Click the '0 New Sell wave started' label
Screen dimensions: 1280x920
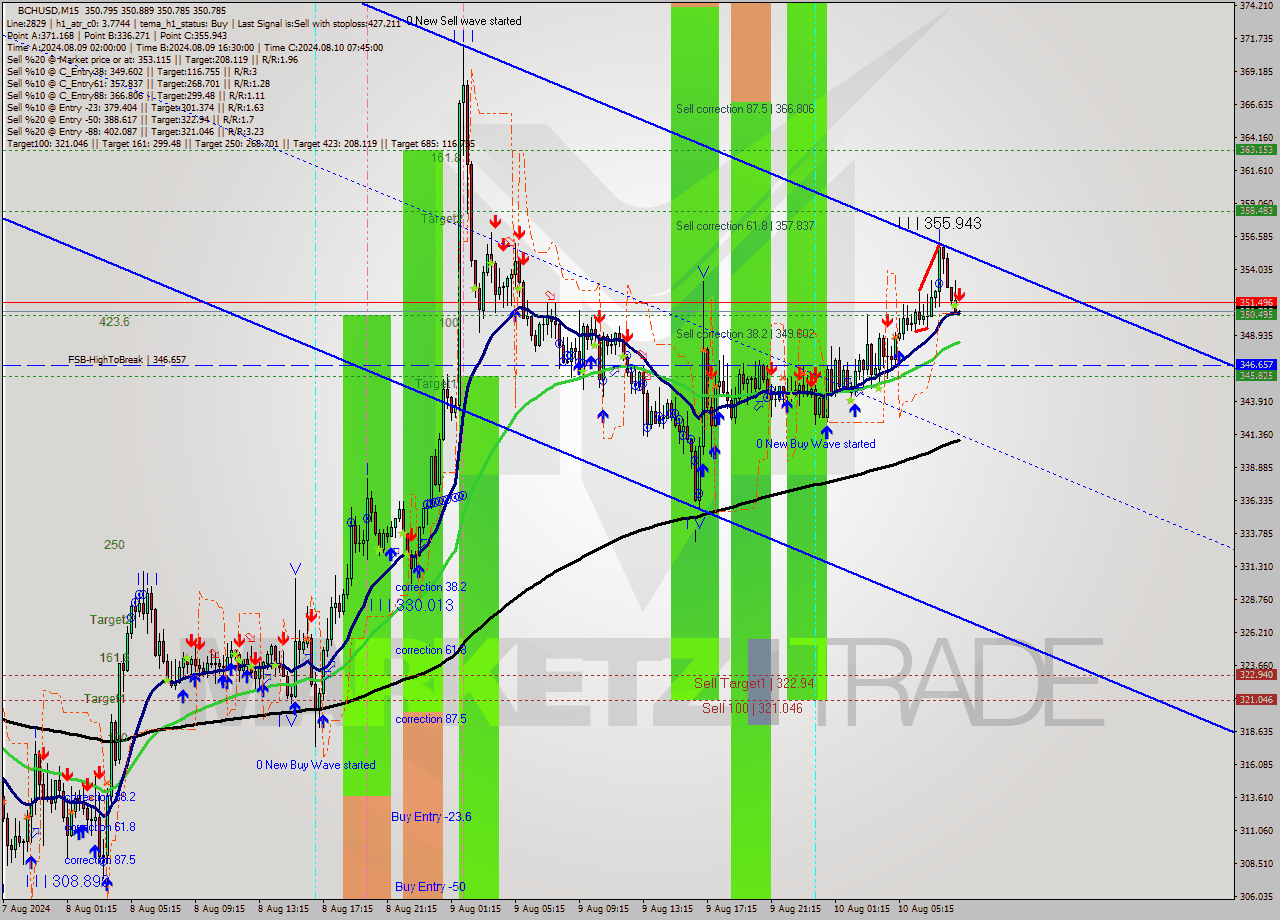(x=463, y=20)
